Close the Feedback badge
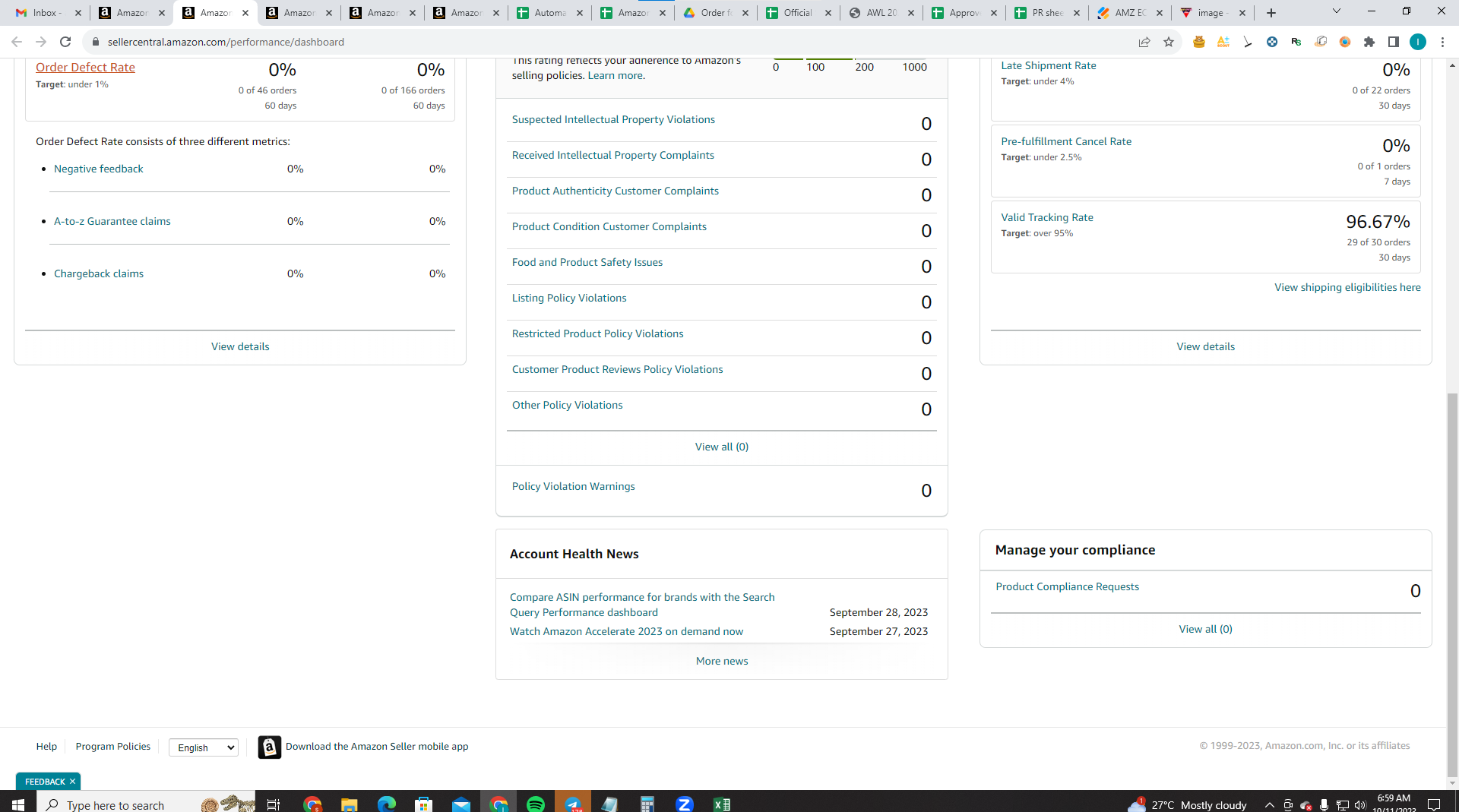The image size is (1459, 812). (x=72, y=782)
